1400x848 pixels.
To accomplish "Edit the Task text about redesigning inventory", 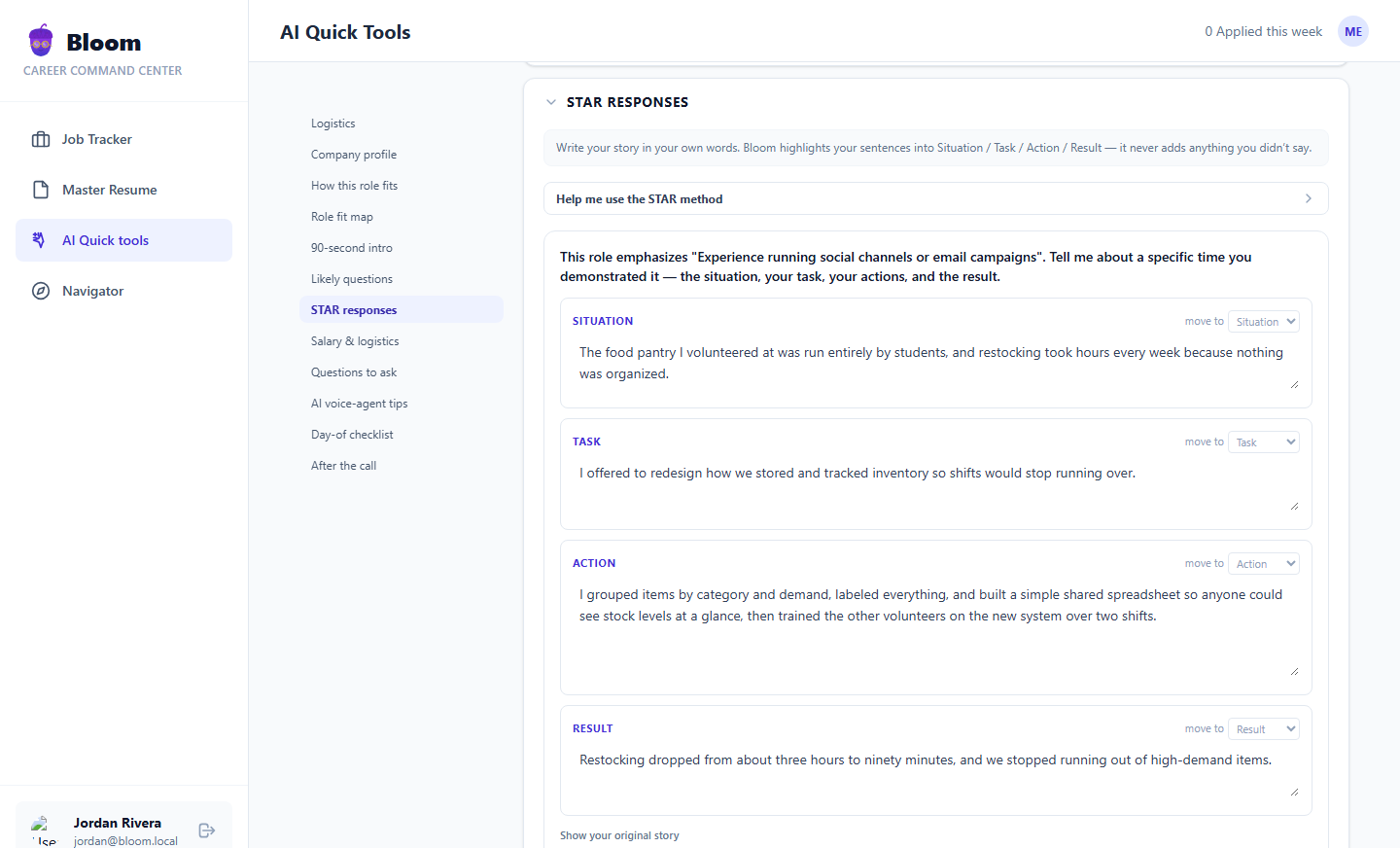I will pos(936,485).
